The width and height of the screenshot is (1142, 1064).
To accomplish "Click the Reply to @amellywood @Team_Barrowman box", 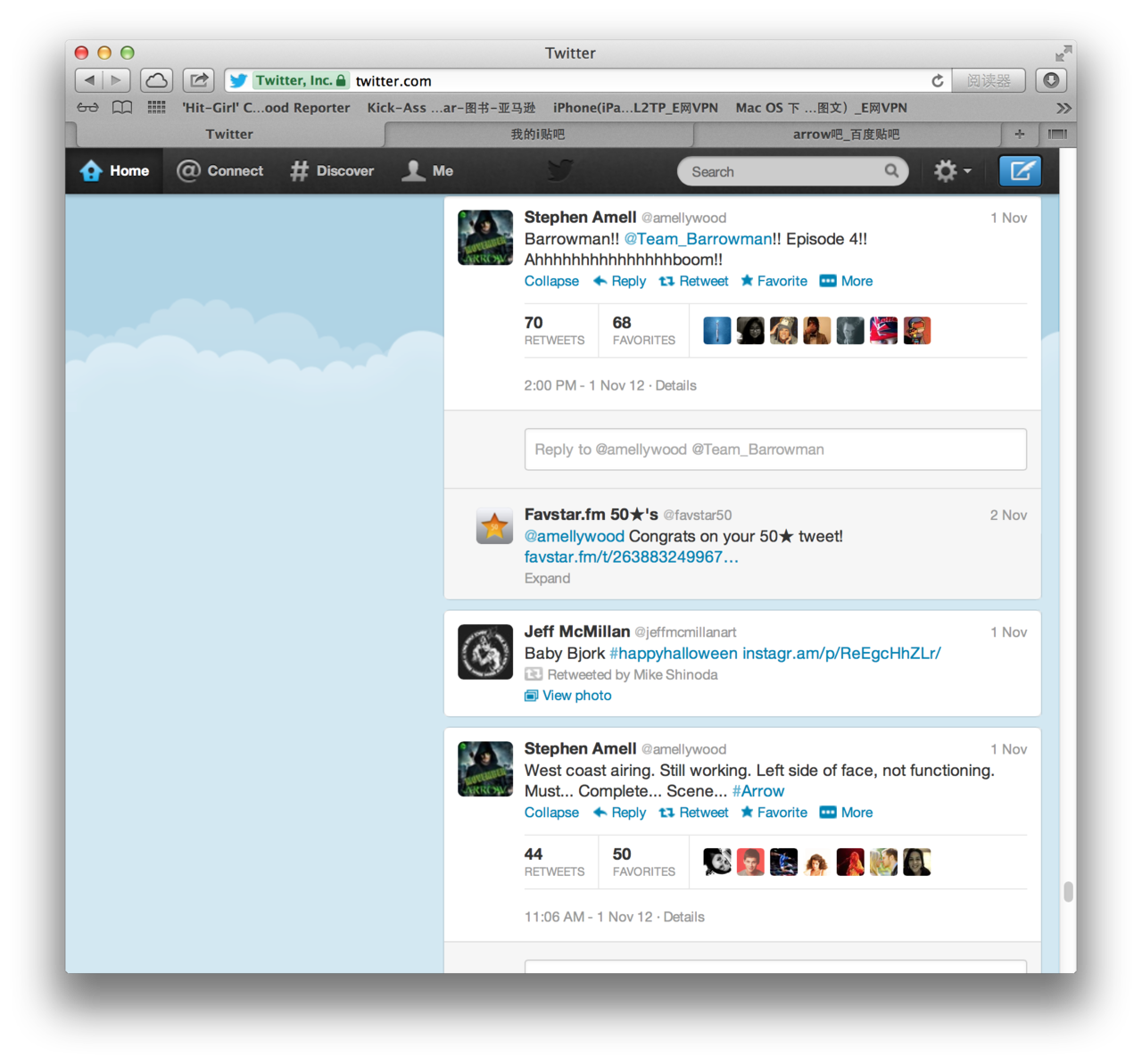I will pos(775,450).
